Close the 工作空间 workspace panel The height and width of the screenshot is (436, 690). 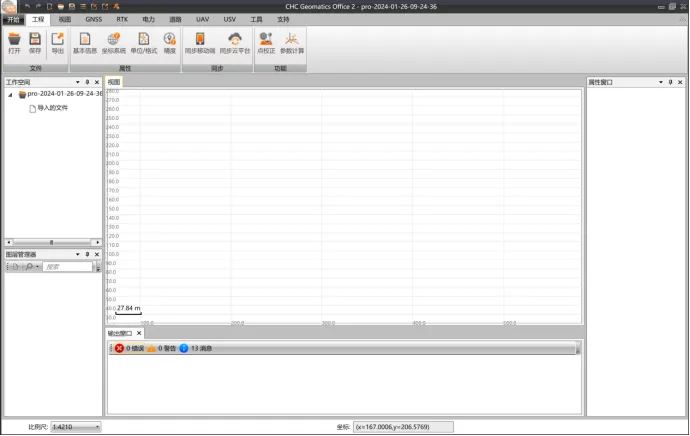[97, 82]
